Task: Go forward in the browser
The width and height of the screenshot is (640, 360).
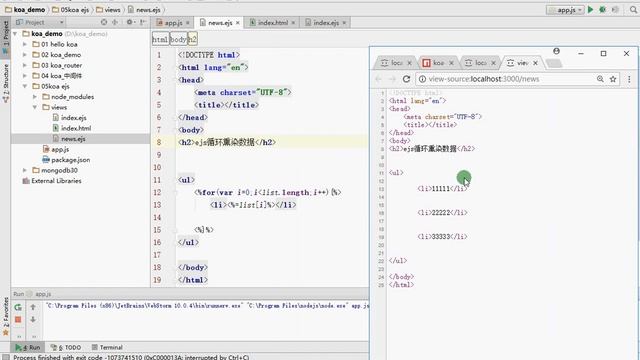Action: pyautogui.click(x=392, y=79)
